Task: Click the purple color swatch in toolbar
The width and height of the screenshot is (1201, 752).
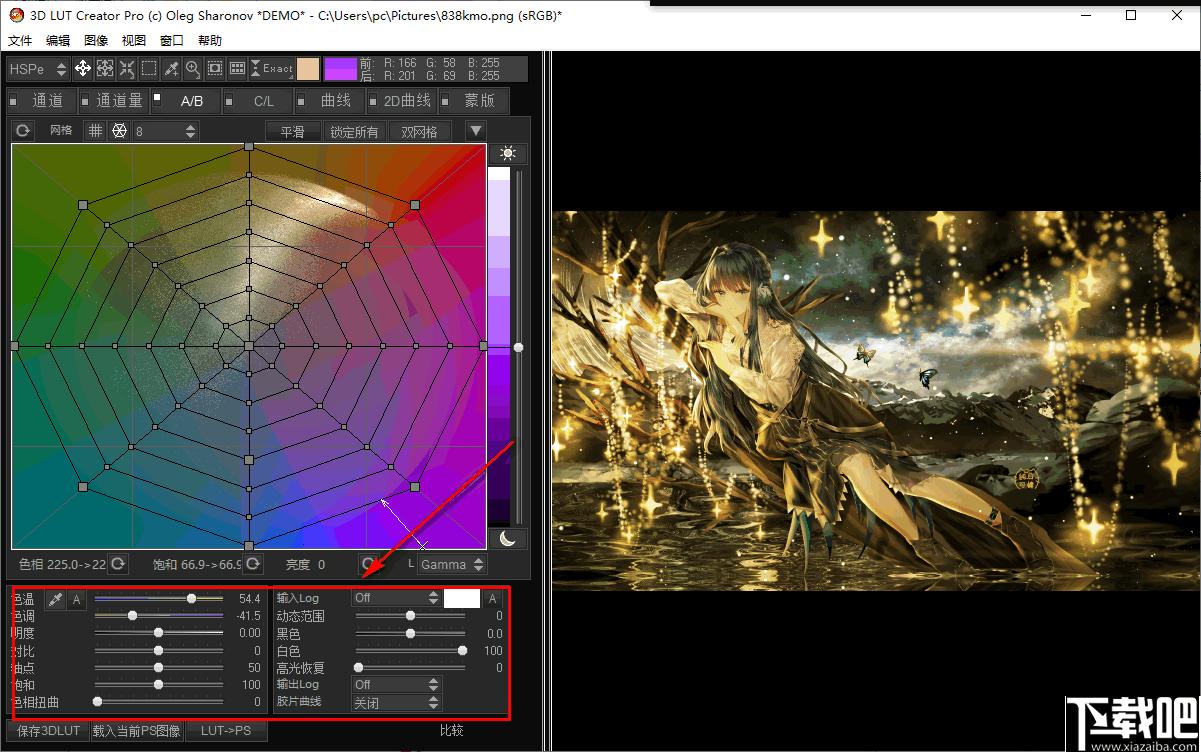Action: 340,68
